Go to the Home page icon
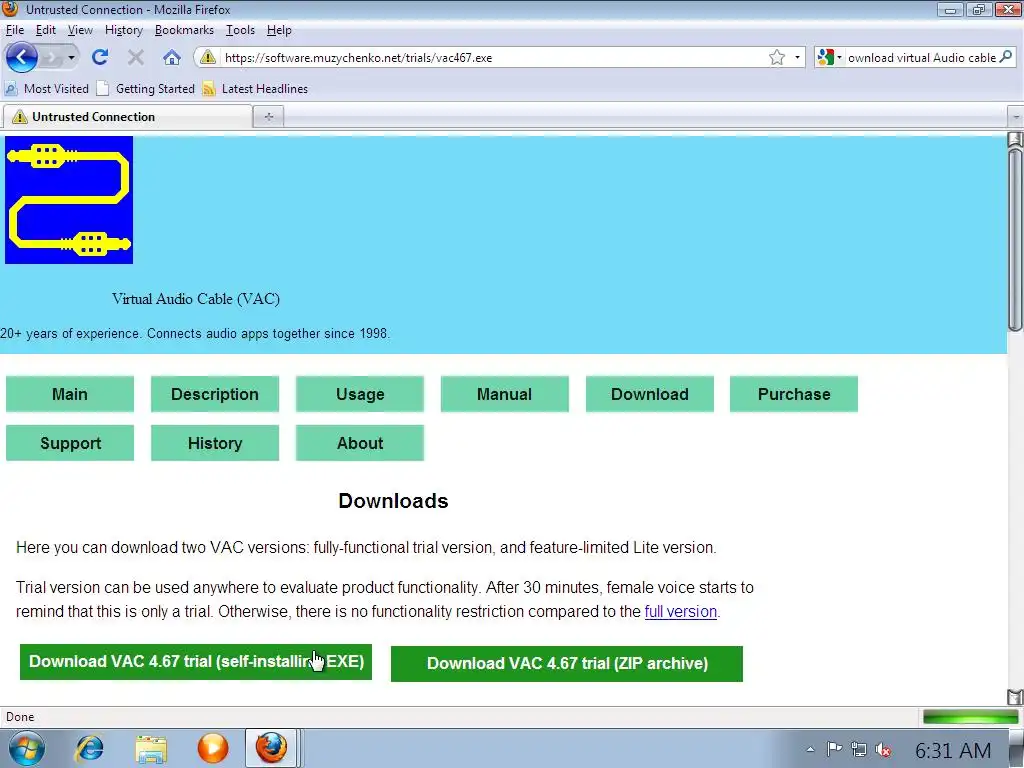The width and height of the screenshot is (1024, 768). click(172, 57)
